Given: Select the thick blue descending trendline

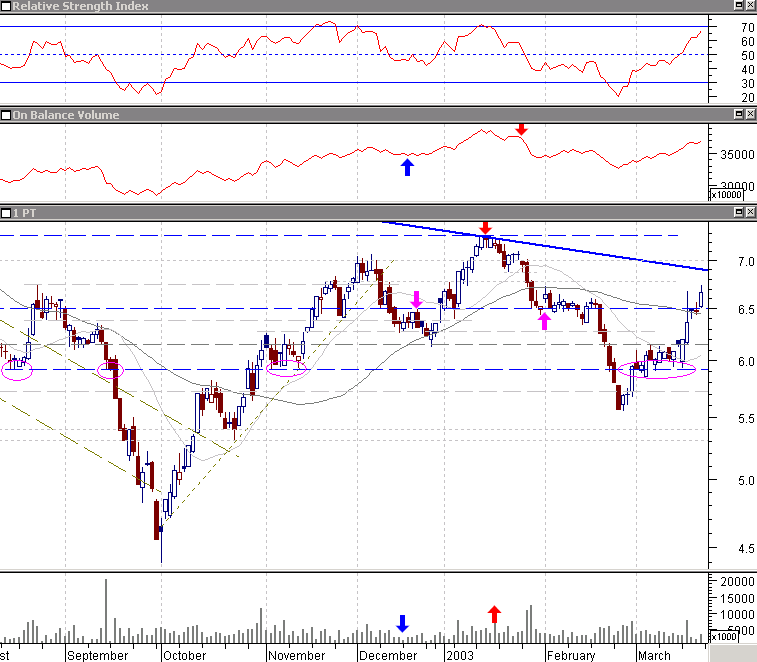Looking at the screenshot, I should (546, 246).
